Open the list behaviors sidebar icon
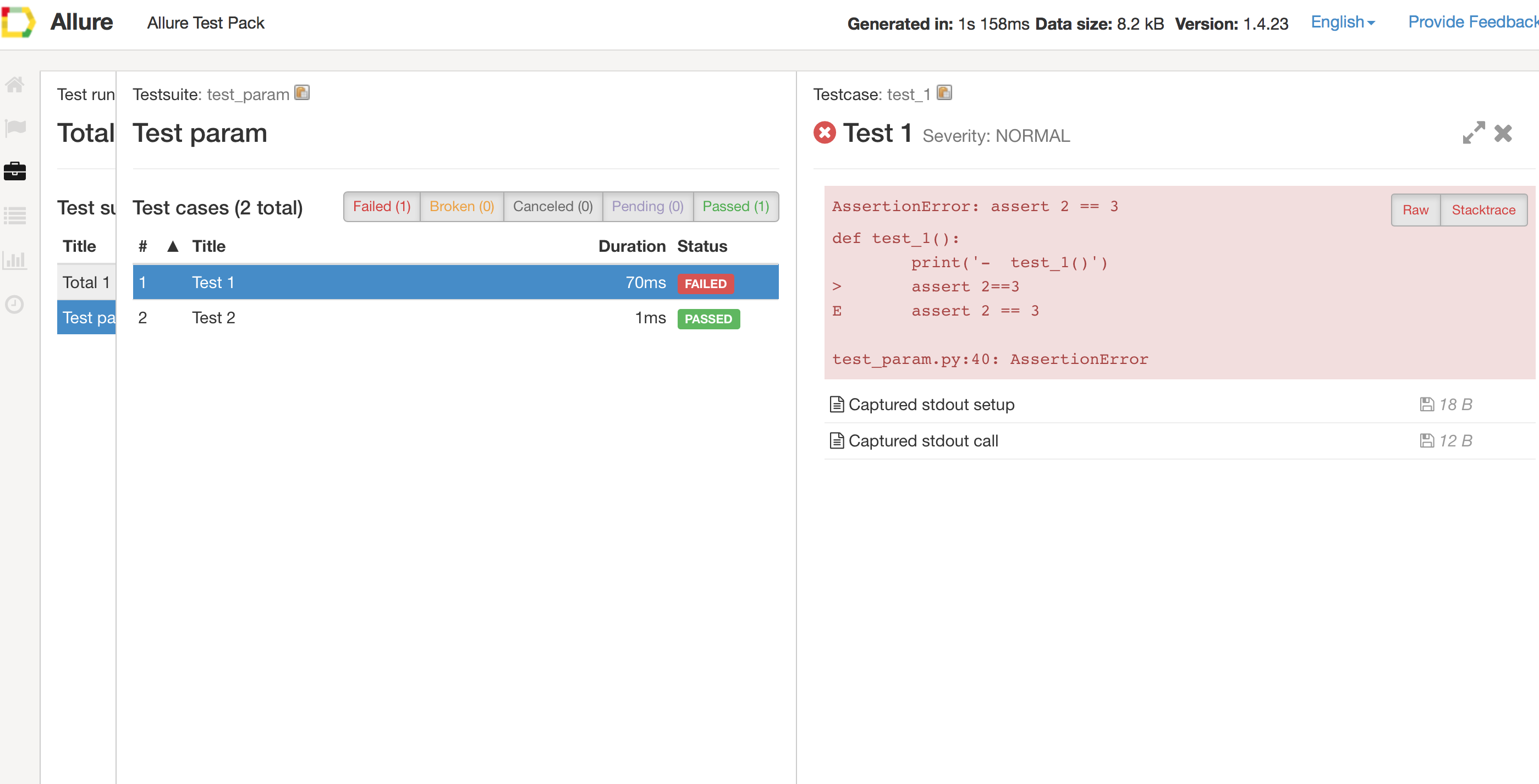This screenshot has height=784, width=1539. coord(15,216)
